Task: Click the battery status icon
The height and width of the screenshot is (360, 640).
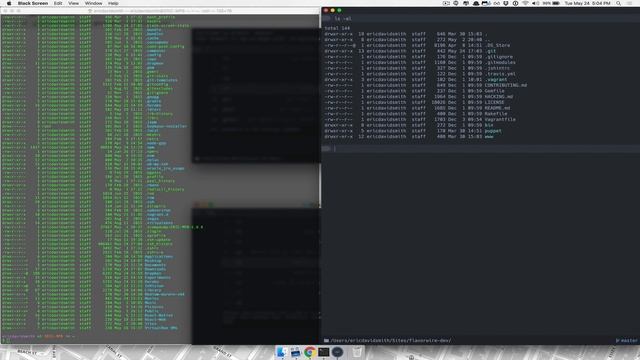Action: coord(556,3)
